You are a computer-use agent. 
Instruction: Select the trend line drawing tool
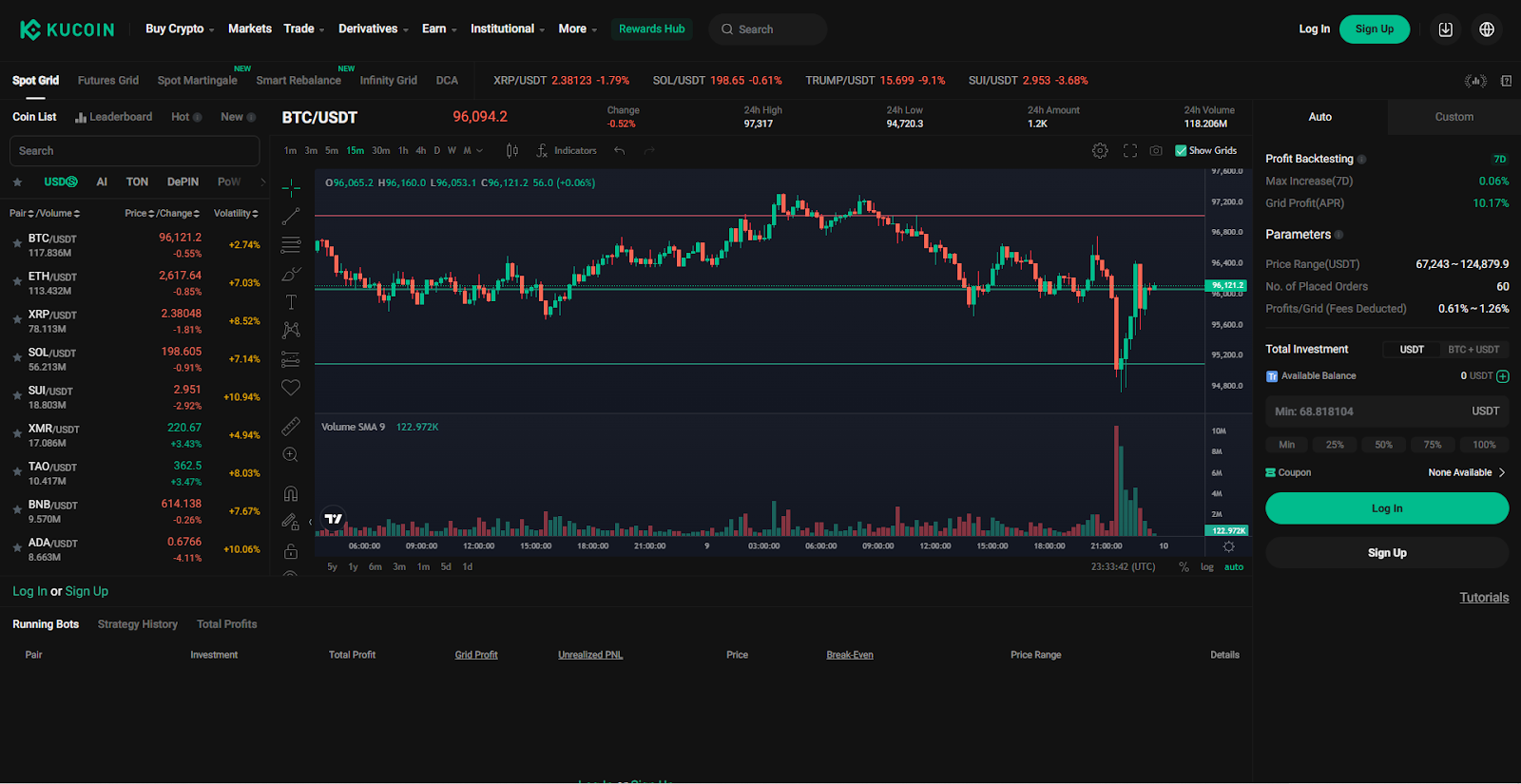pos(291,217)
